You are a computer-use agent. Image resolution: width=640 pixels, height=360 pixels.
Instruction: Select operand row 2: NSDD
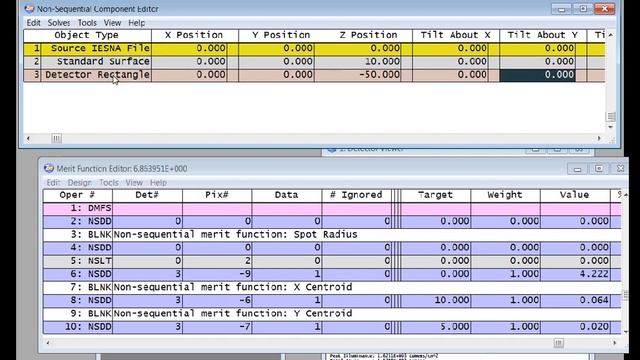click(332, 221)
